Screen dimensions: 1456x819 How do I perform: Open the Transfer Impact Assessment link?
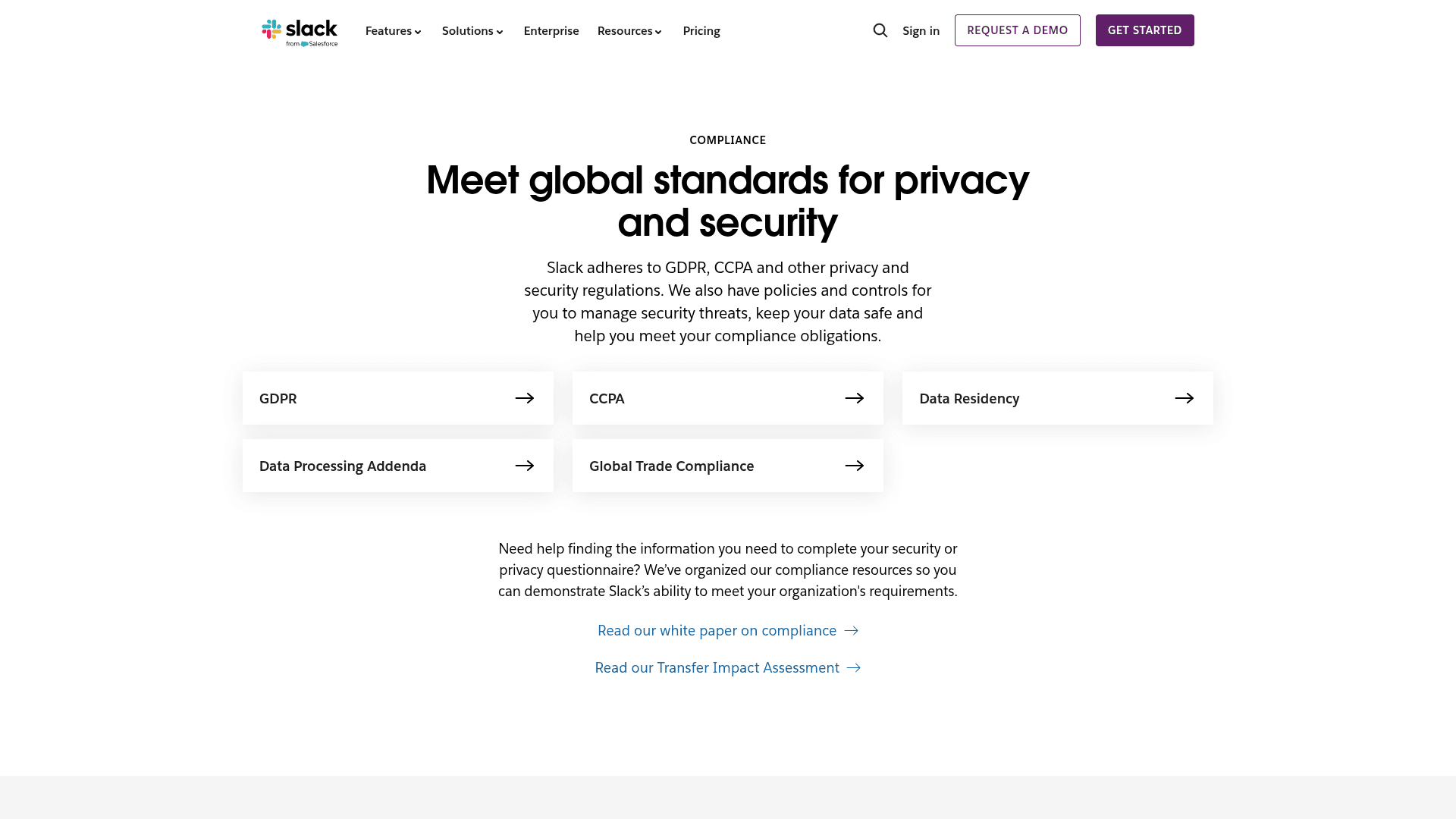coord(717,667)
